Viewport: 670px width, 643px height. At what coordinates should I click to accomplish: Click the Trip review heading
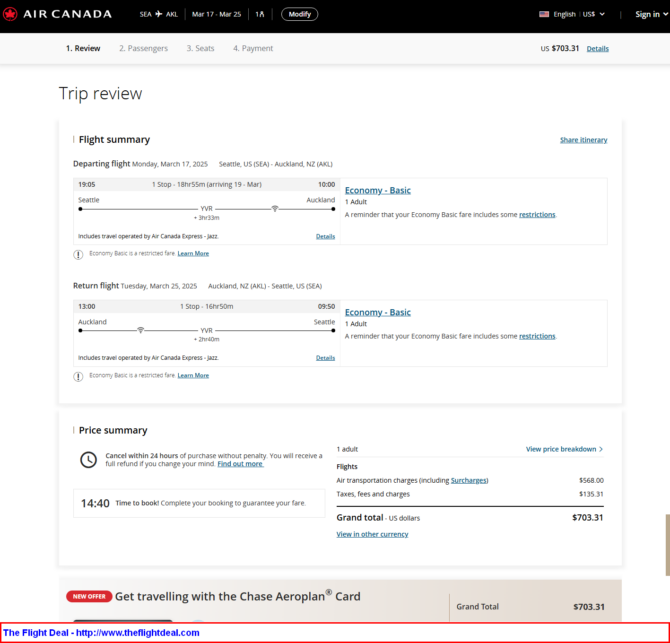(x=100, y=94)
